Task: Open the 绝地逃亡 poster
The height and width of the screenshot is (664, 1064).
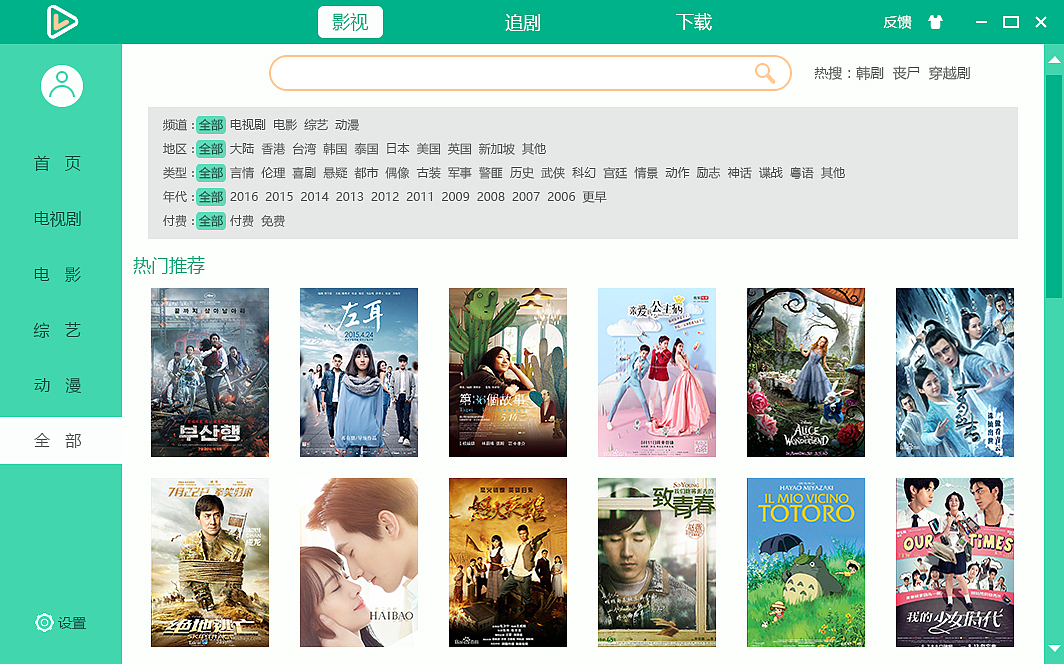Action: [x=210, y=562]
